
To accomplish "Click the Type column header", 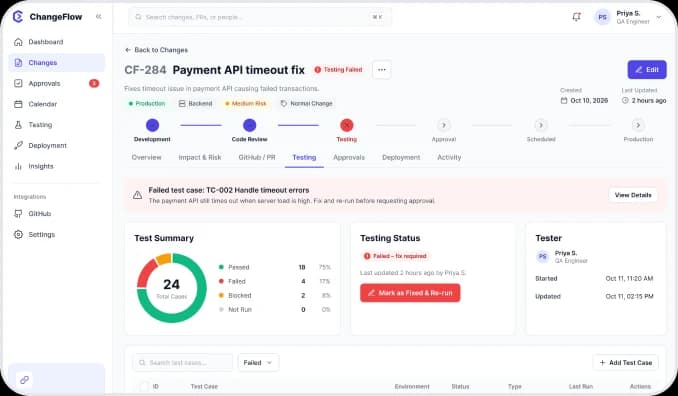I will click(x=515, y=386).
